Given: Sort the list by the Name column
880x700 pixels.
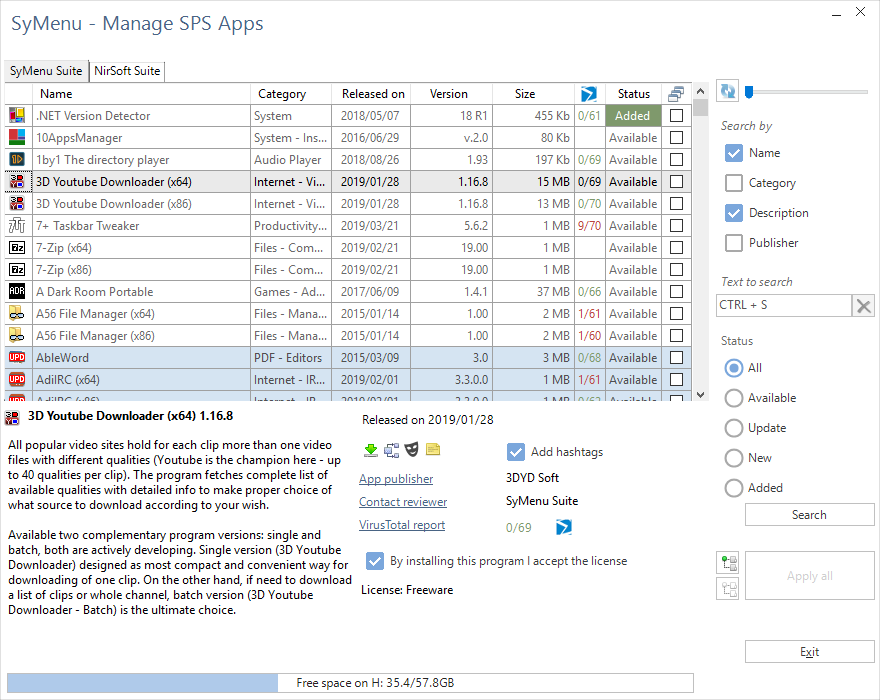Looking at the screenshot, I should (141, 94).
